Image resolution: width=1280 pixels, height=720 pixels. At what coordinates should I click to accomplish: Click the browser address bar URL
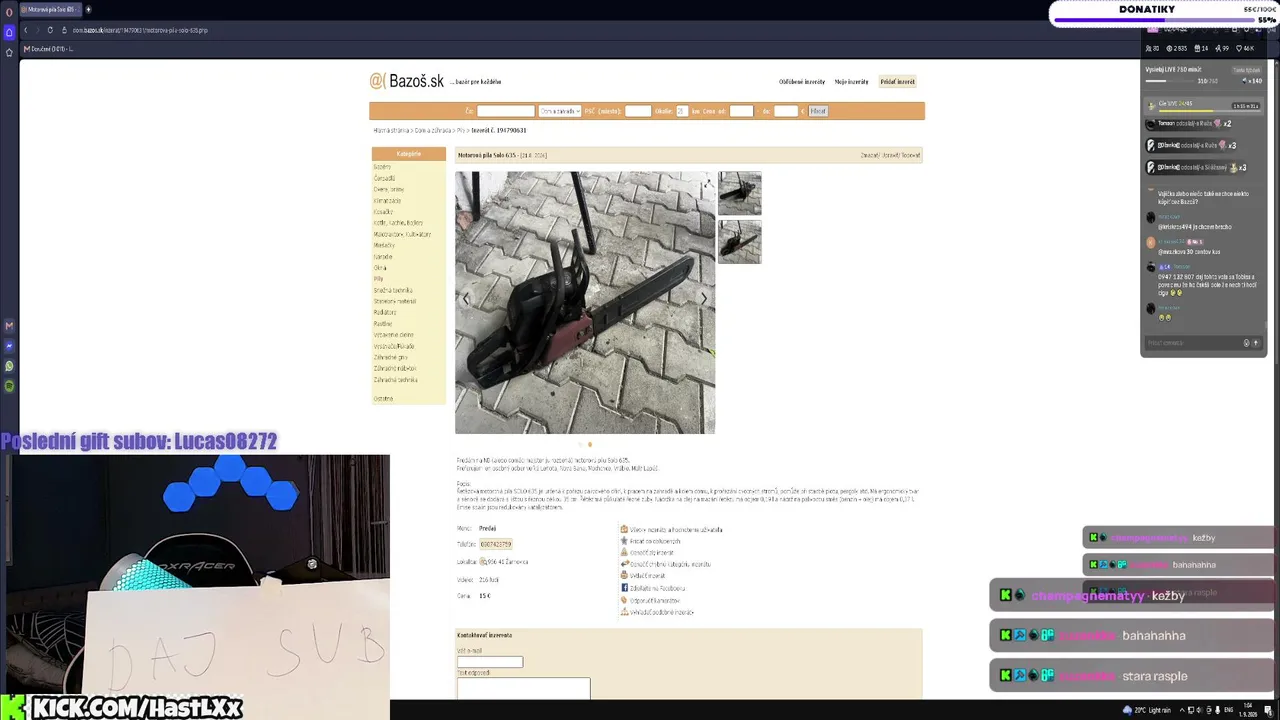click(140, 30)
